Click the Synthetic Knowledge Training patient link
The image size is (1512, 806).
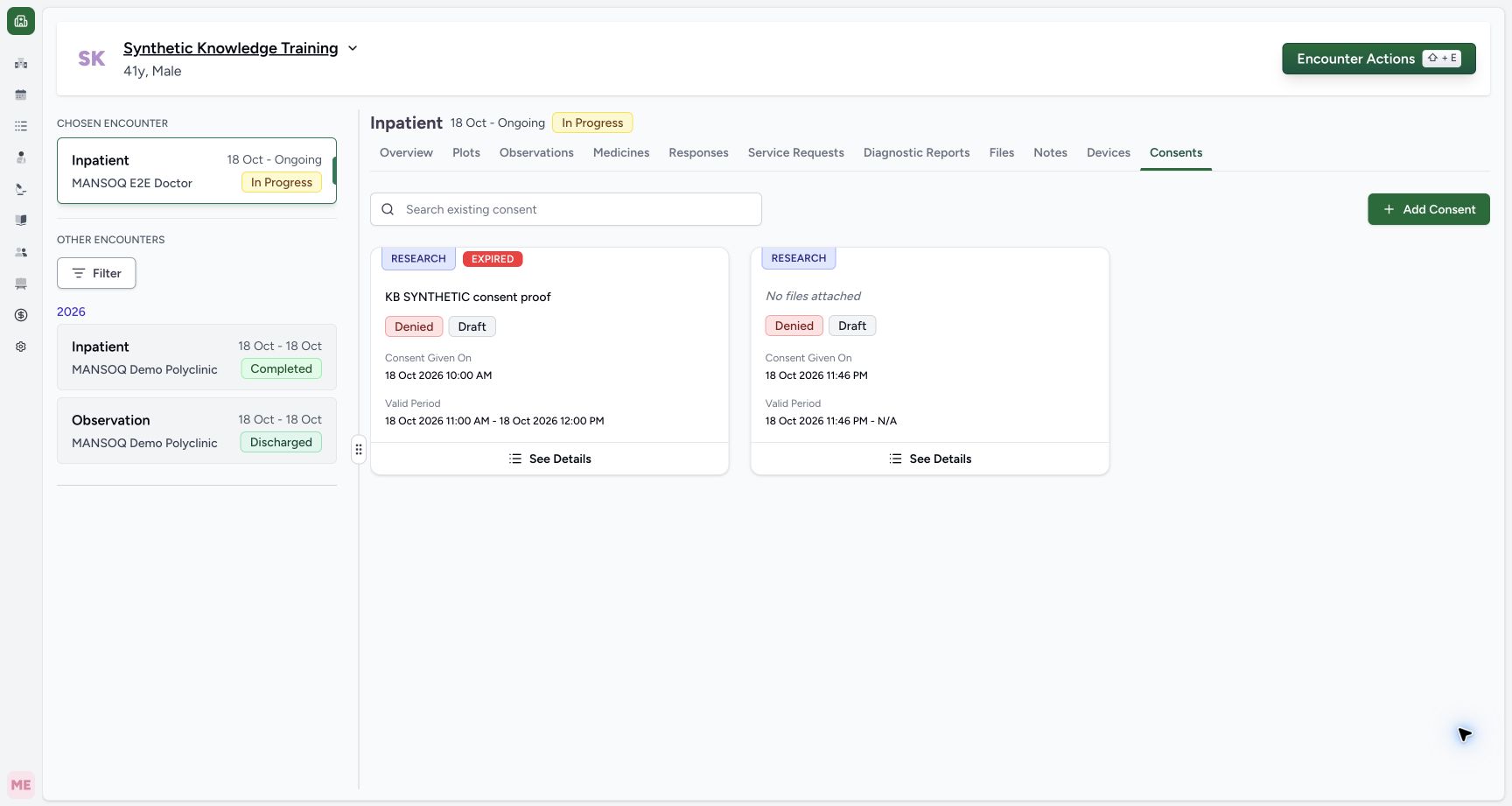tap(230, 48)
